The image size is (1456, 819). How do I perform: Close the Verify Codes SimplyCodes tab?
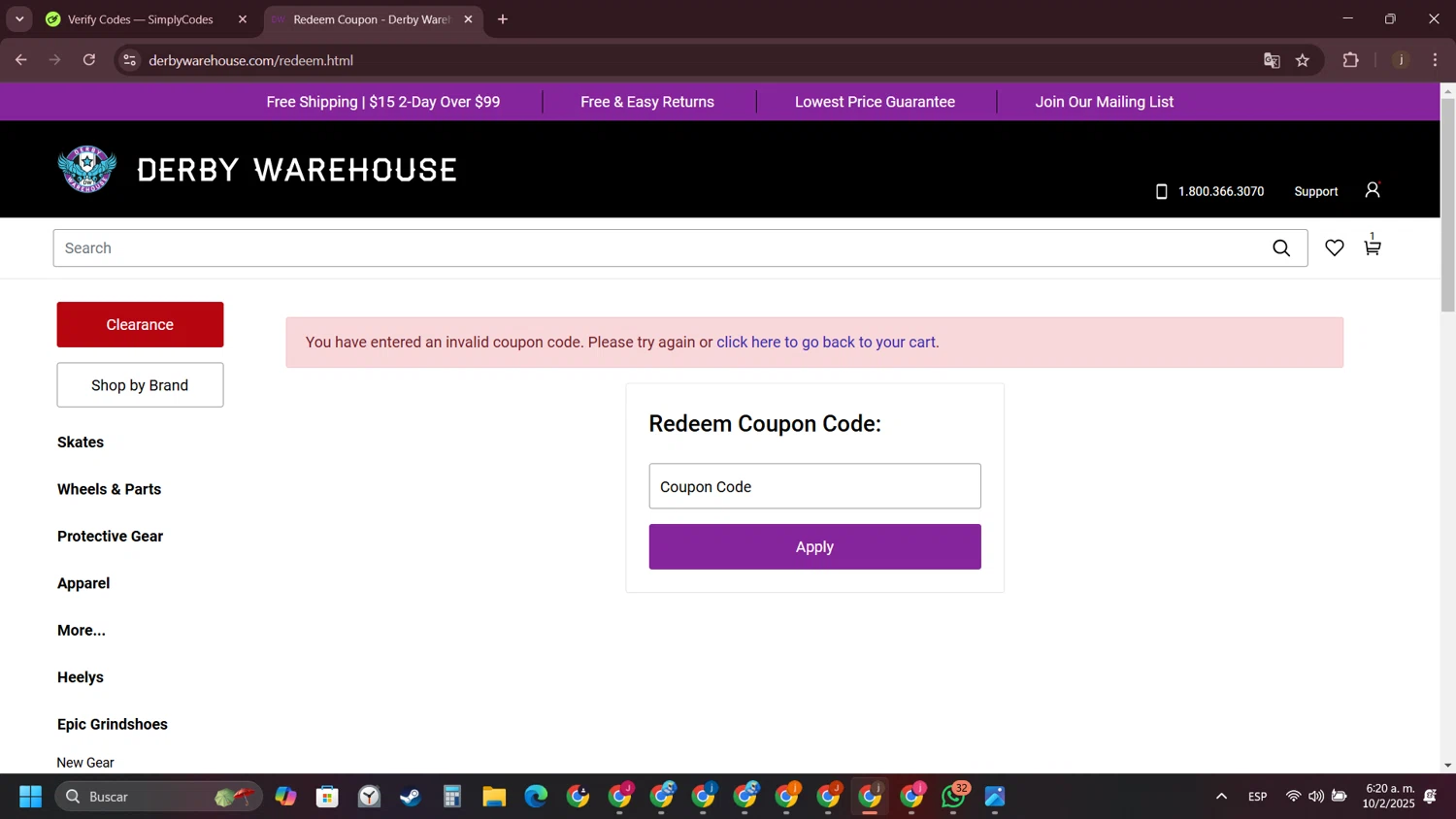coord(243,19)
